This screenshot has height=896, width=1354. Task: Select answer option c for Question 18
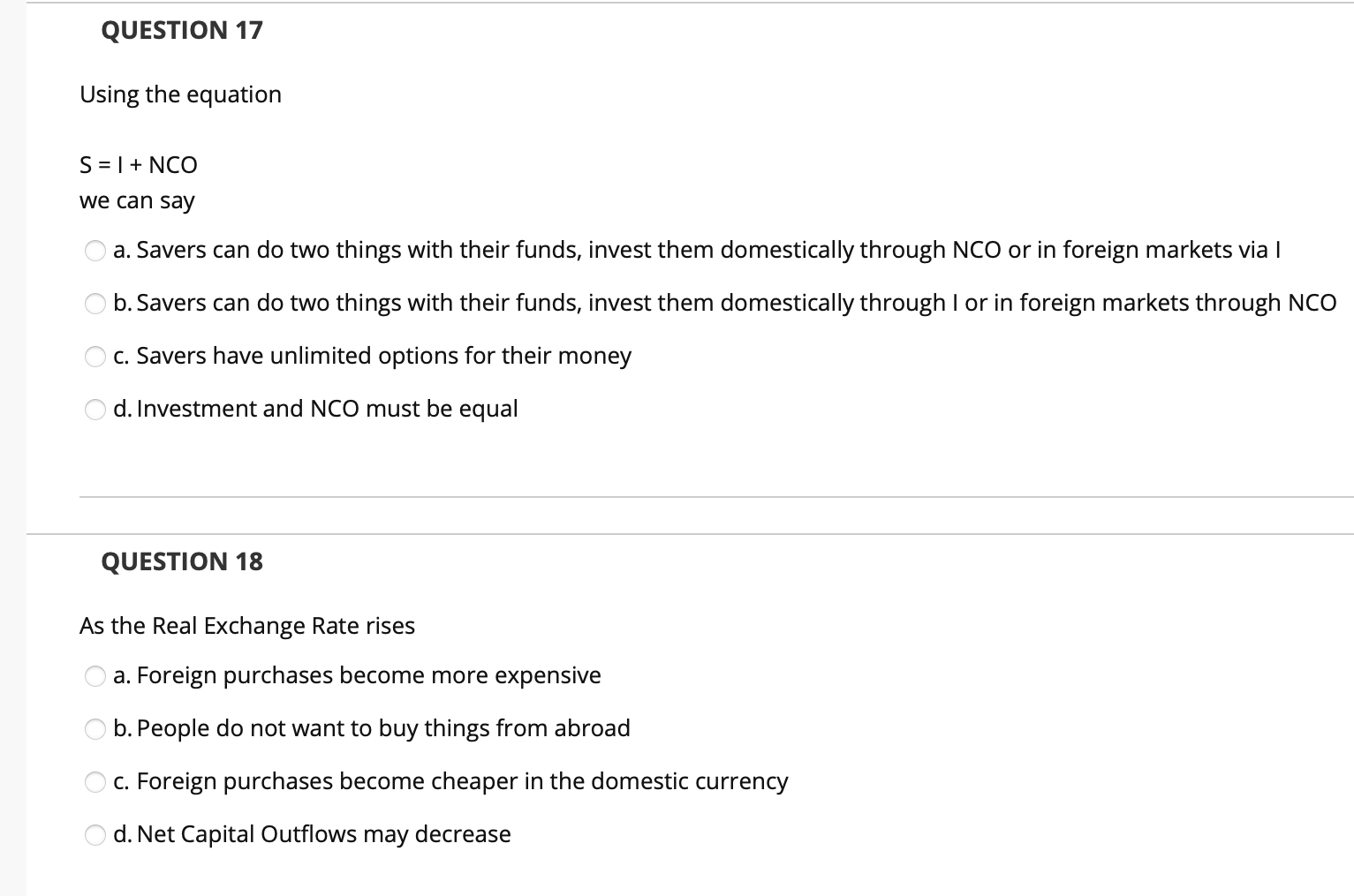(95, 782)
